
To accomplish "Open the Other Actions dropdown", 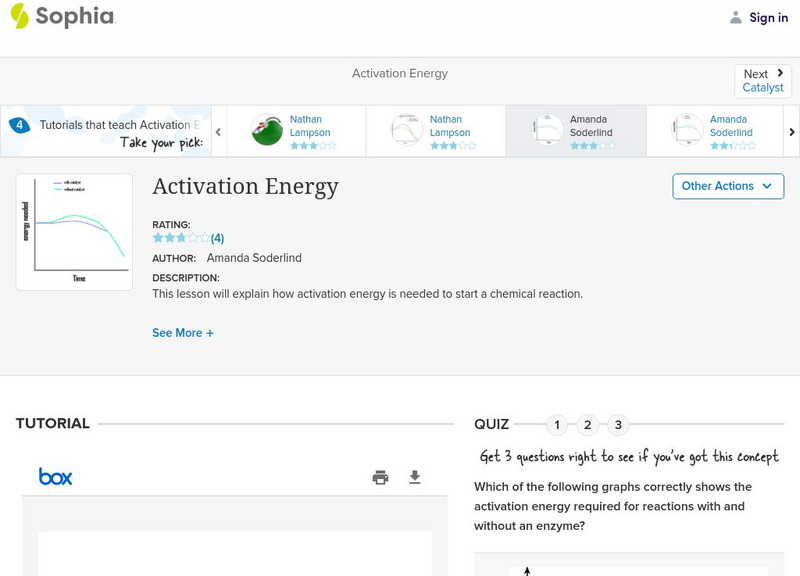I will click(727, 186).
